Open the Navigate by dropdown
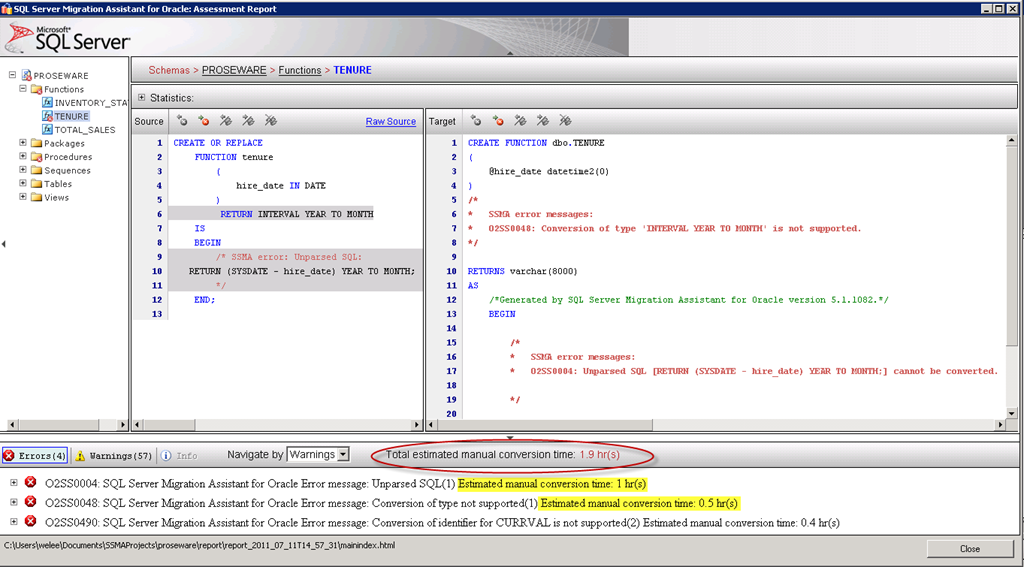Viewport: 1024px width, 567px height. coord(318,454)
